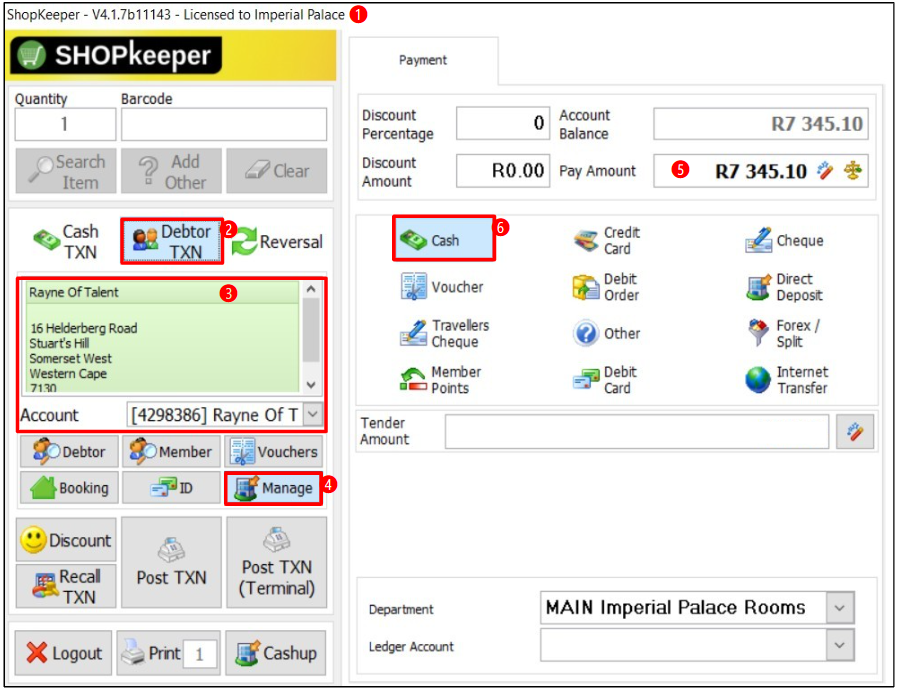Image resolution: width=899 pixels, height=690 pixels.
Task: Switch to Cash TXN mode
Action: 67,241
